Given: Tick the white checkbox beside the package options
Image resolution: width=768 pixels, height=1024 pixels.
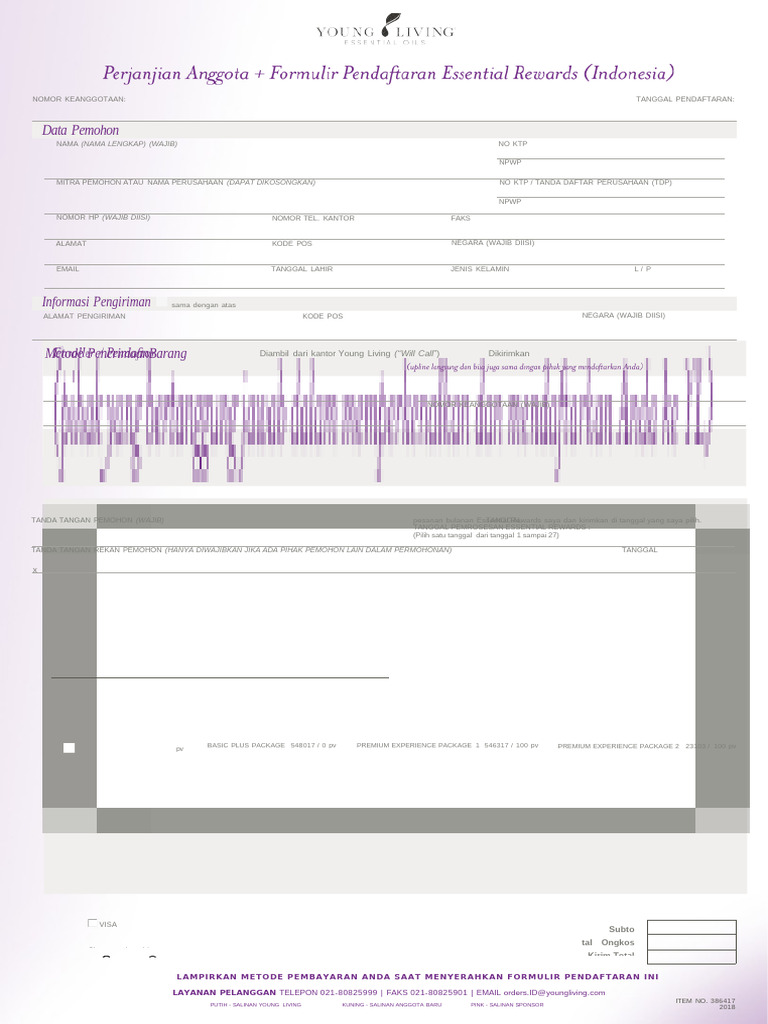Looking at the screenshot, I should (x=69, y=748).
